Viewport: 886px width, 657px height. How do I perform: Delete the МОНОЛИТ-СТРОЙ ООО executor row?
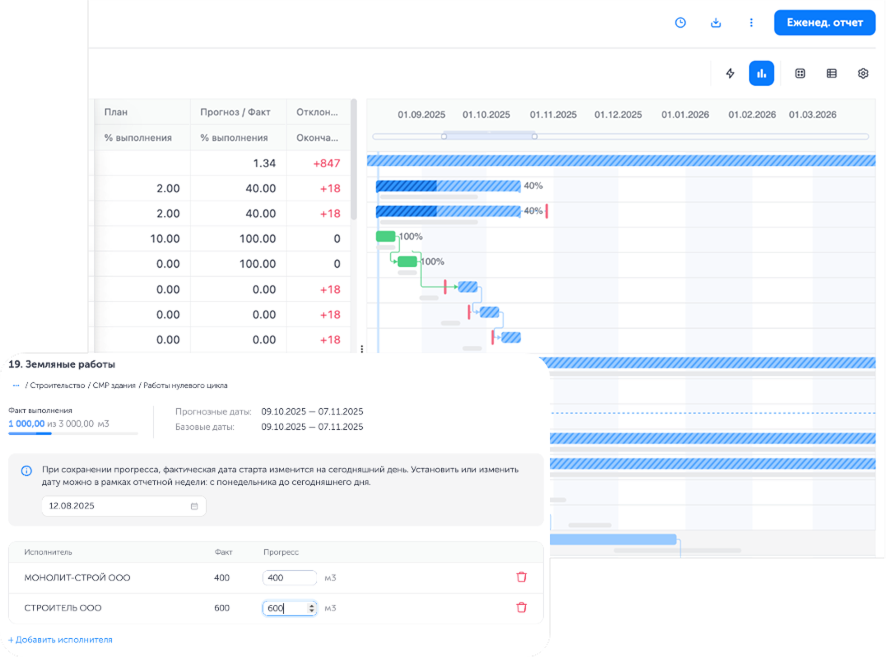(521, 577)
